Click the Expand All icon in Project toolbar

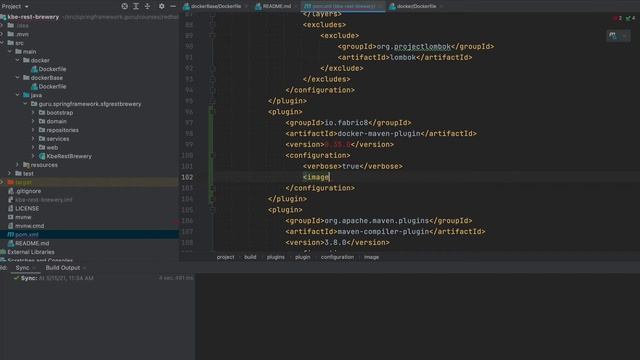(x=136, y=6)
